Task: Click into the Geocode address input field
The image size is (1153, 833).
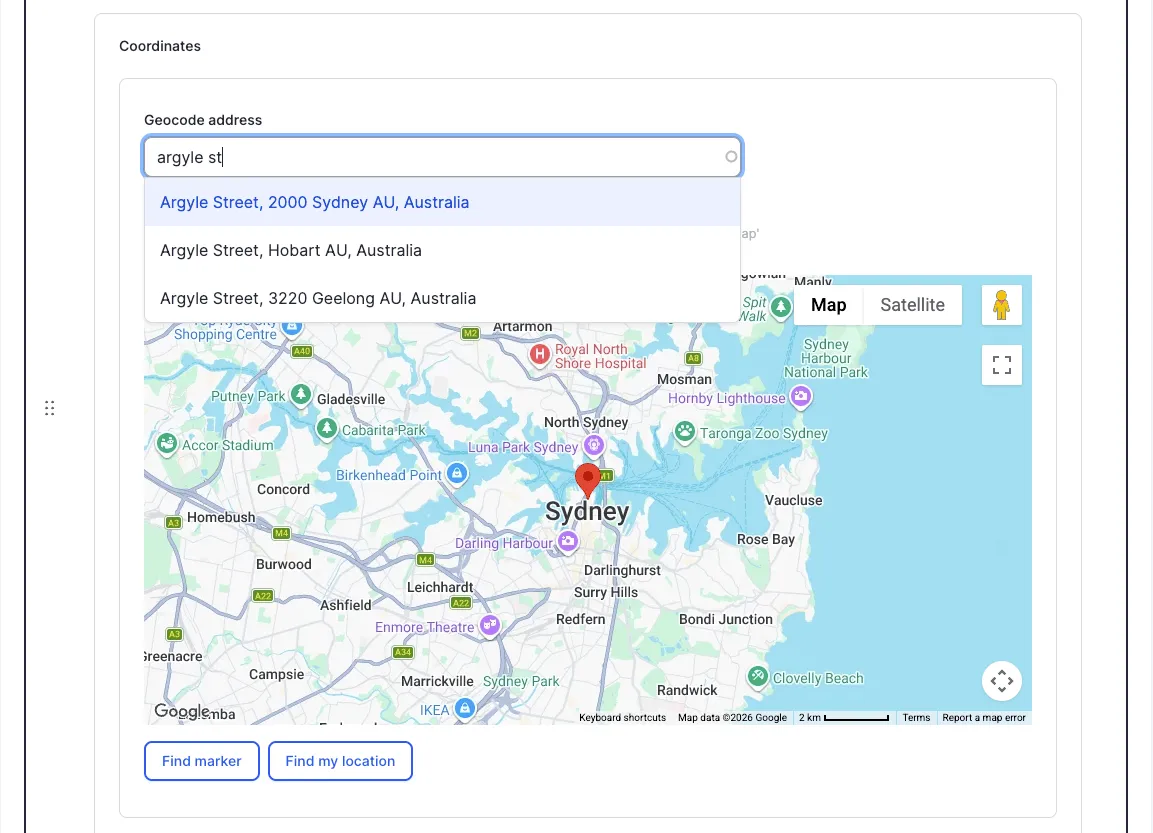Action: (x=443, y=157)
